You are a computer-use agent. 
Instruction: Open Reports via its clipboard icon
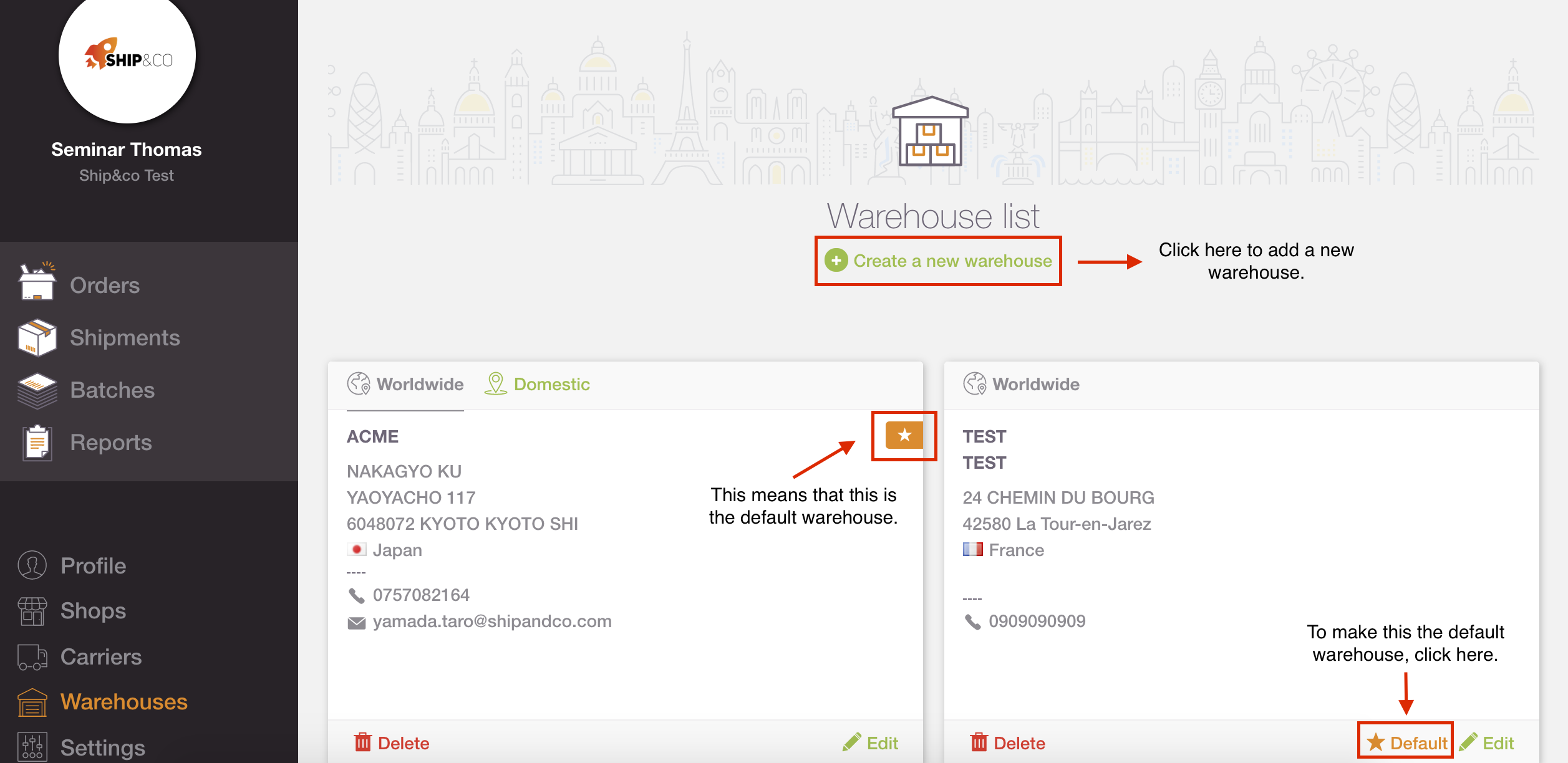coord(37,443)
